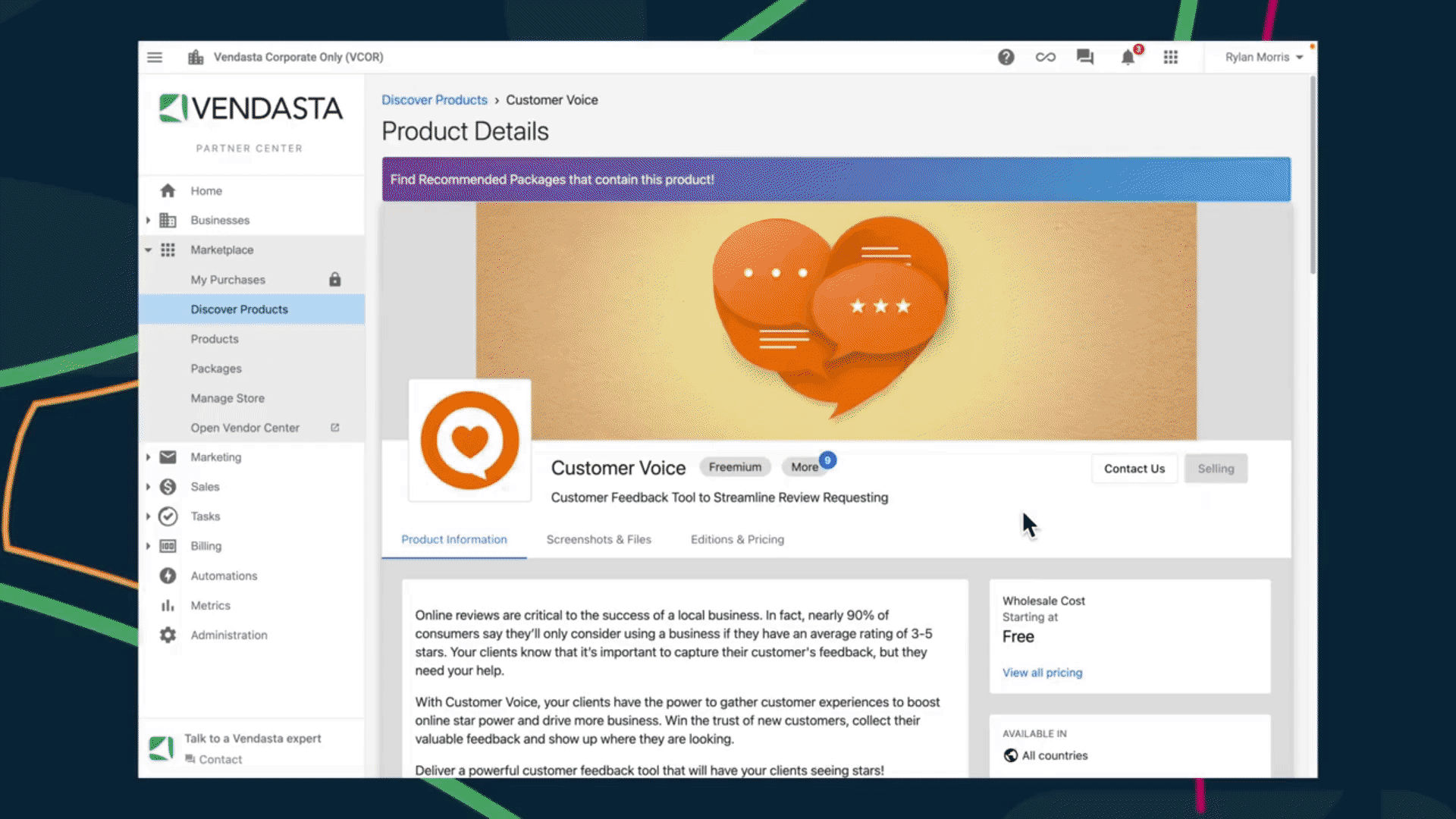
Task: Click the Selling button on product page
Action: coord(1216,468)
